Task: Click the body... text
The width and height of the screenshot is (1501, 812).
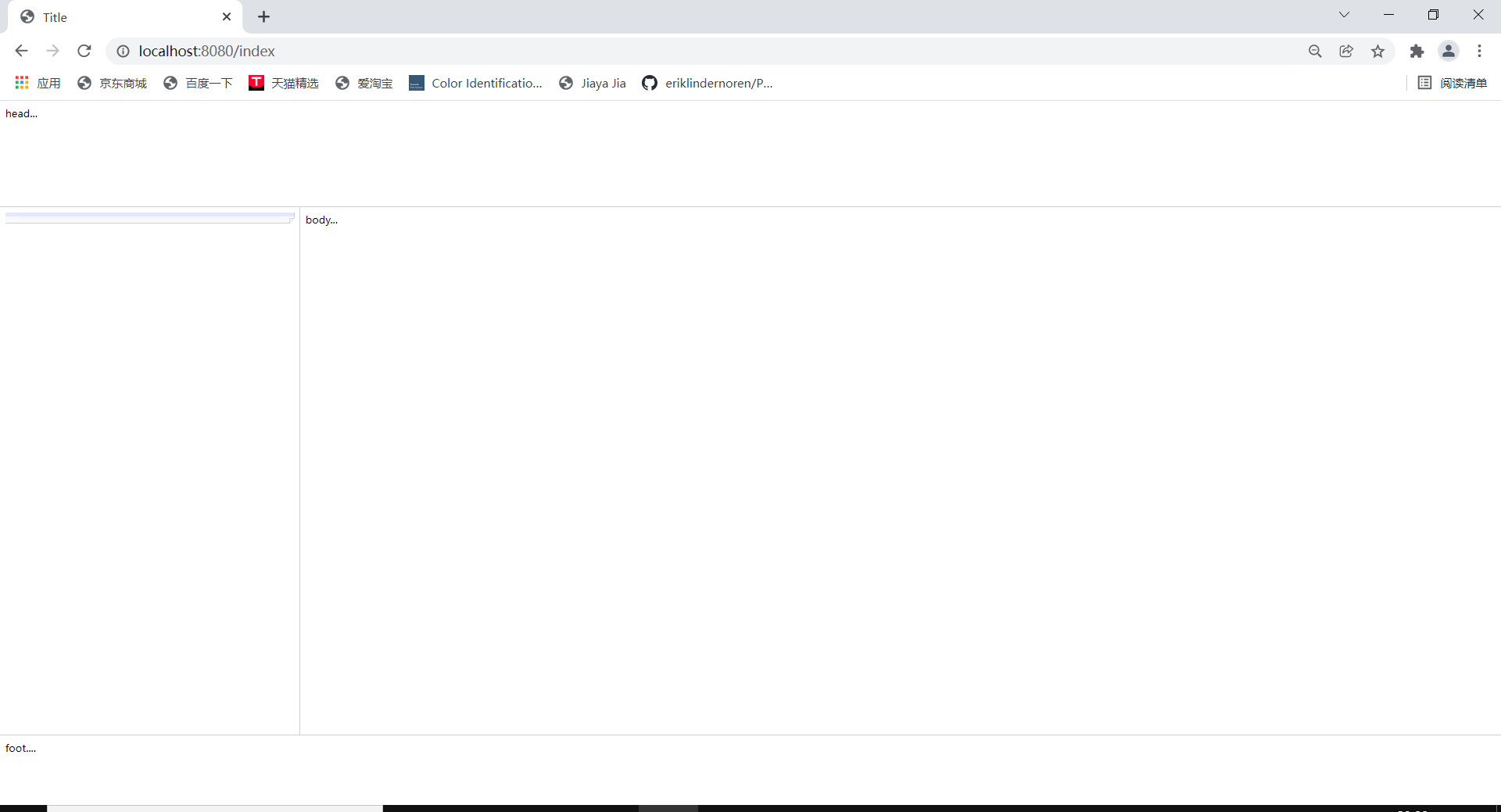Action: coord(321,220)
